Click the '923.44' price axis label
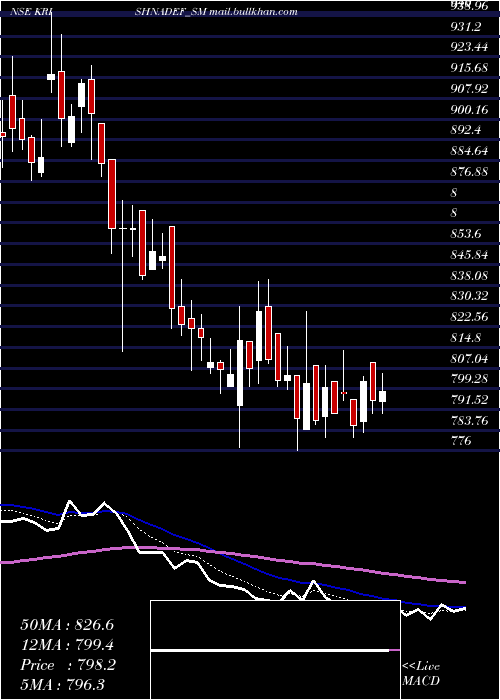The image size is (500, 700). pyautogui.click(x=469, y=47)
